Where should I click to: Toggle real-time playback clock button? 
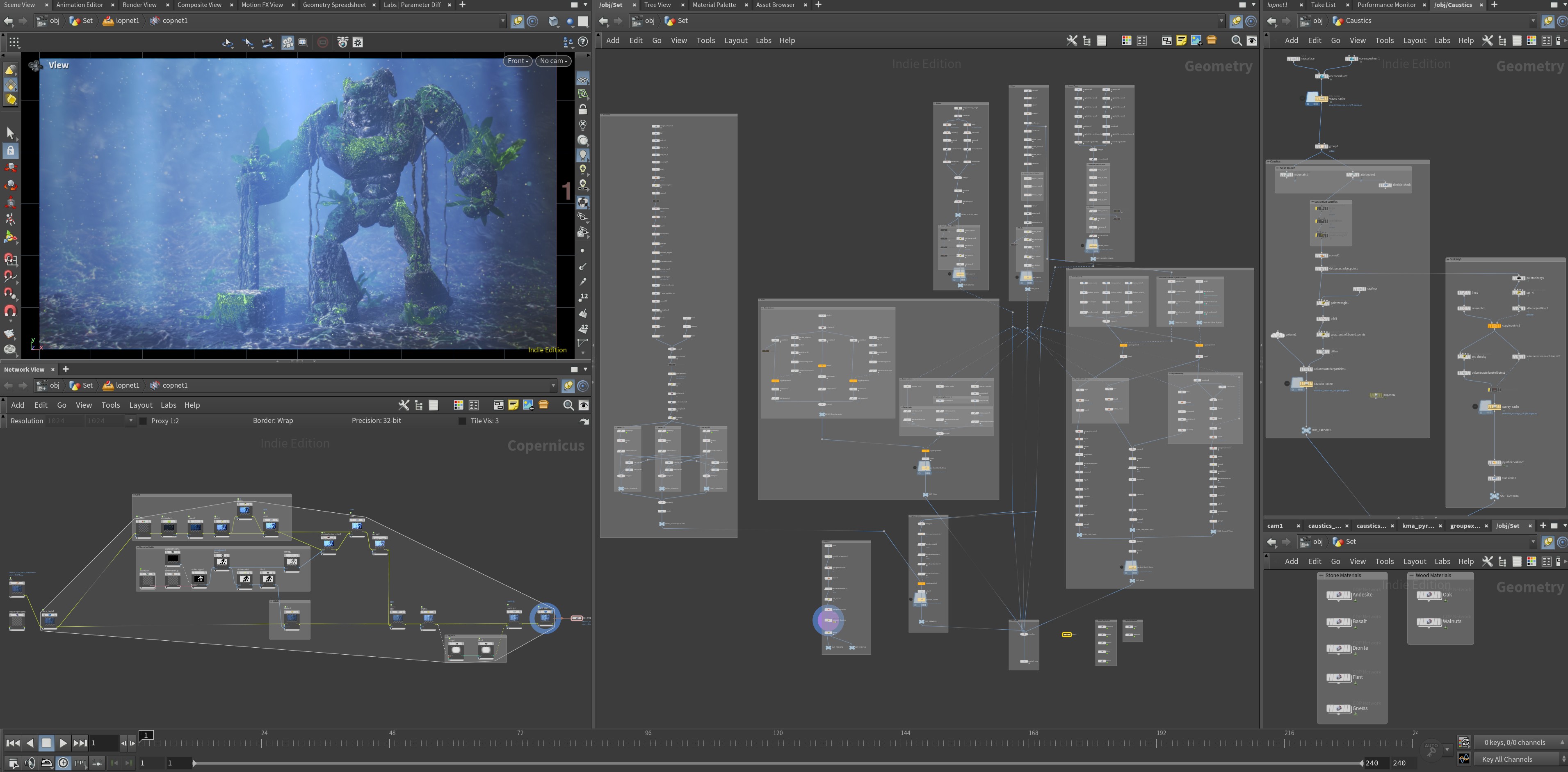(x=63, y=763)
